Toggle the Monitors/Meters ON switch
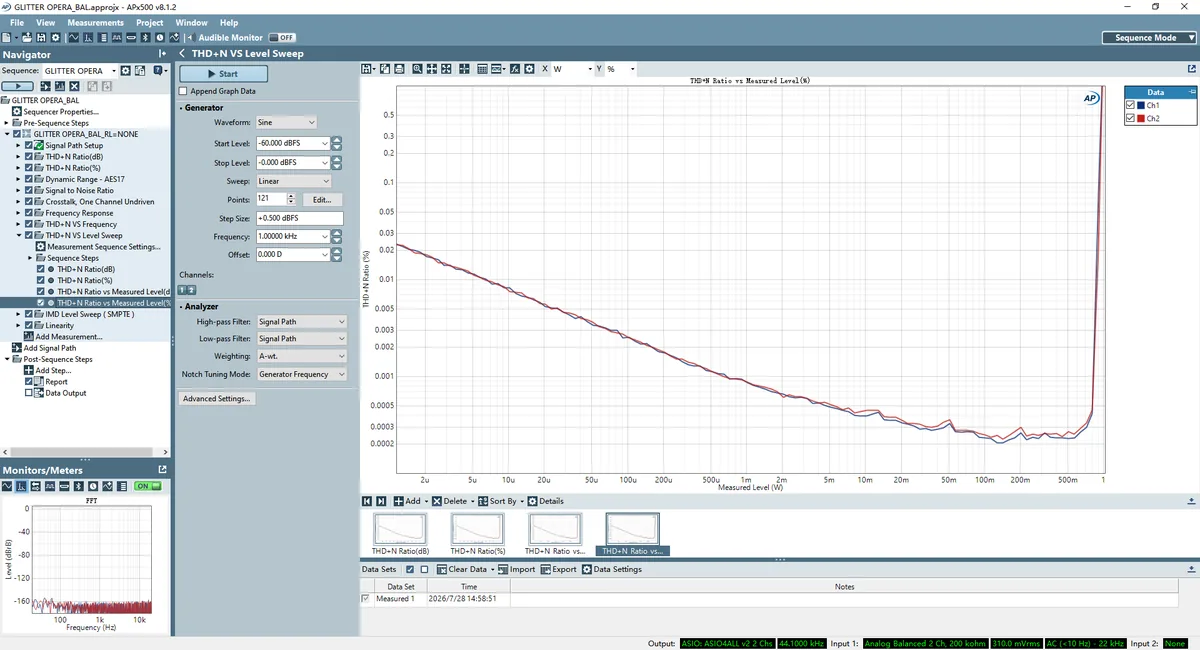1200x650 pixels. tap(148, 486)
